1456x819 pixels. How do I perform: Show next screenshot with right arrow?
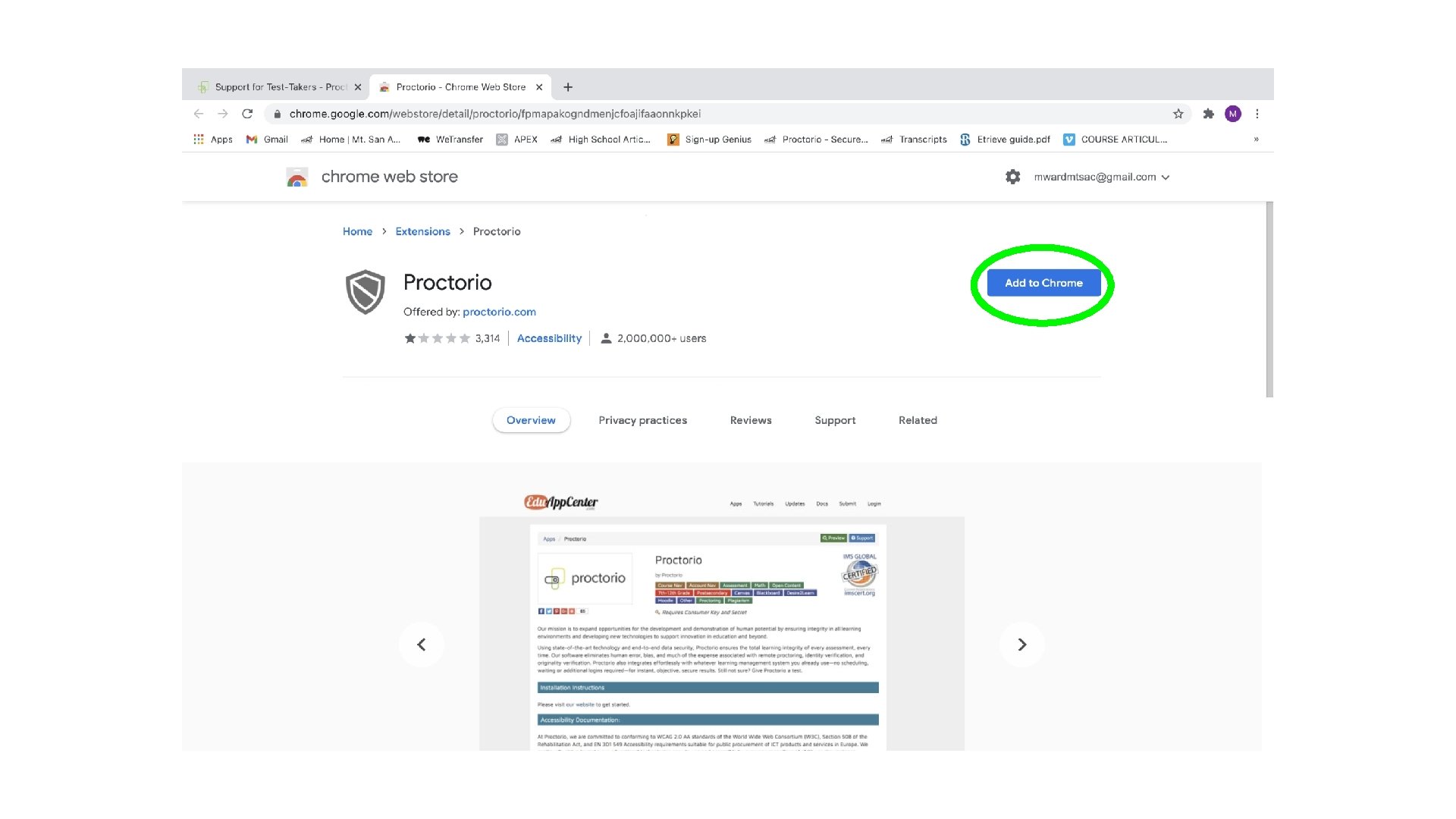tap(1021, 645)
